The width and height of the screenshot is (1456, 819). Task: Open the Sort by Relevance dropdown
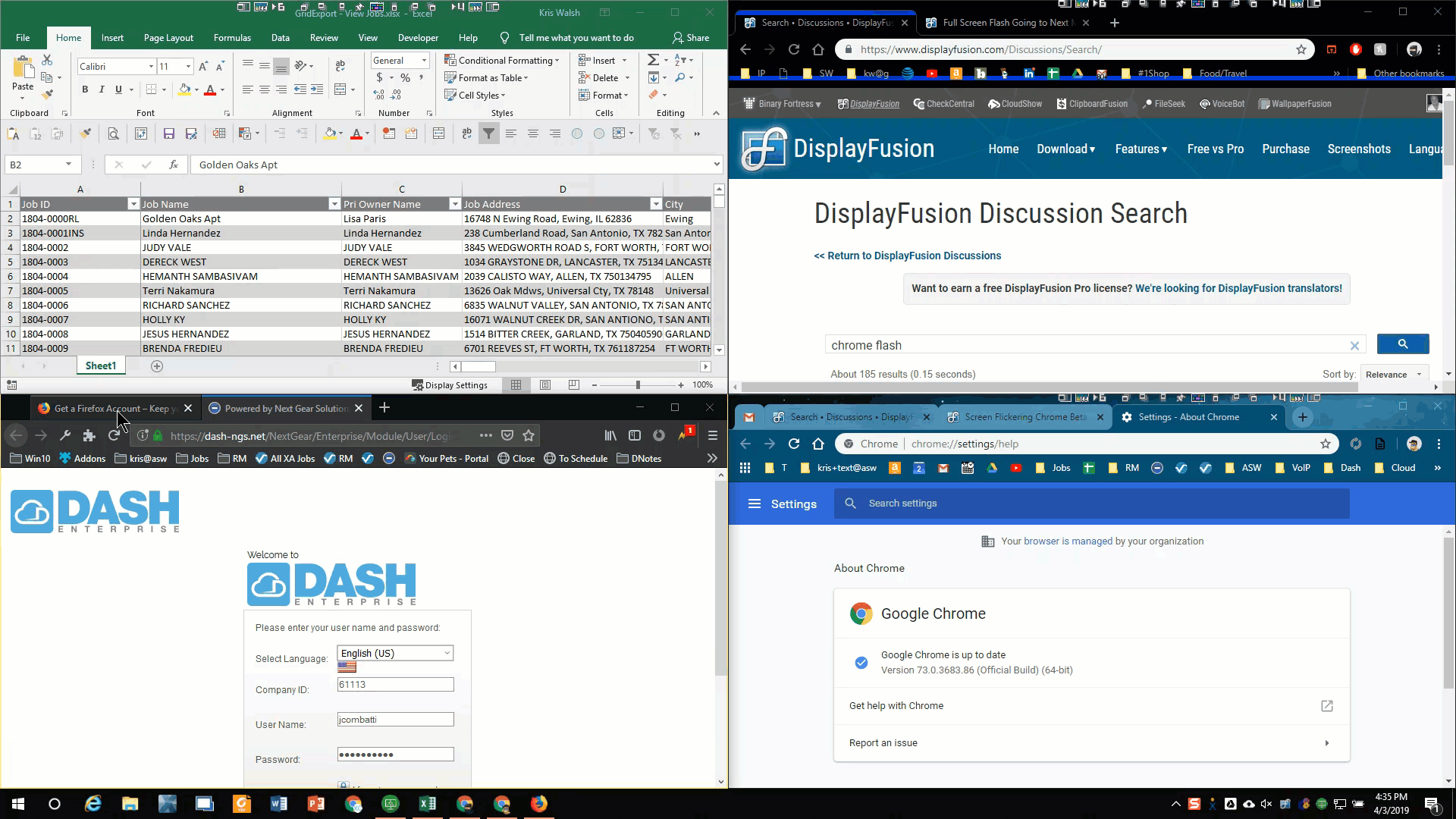(1393, 375)
